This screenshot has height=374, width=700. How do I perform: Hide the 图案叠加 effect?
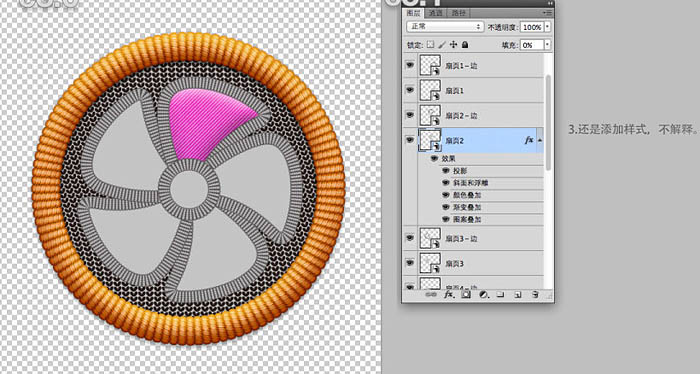click(x=446, y=219)
